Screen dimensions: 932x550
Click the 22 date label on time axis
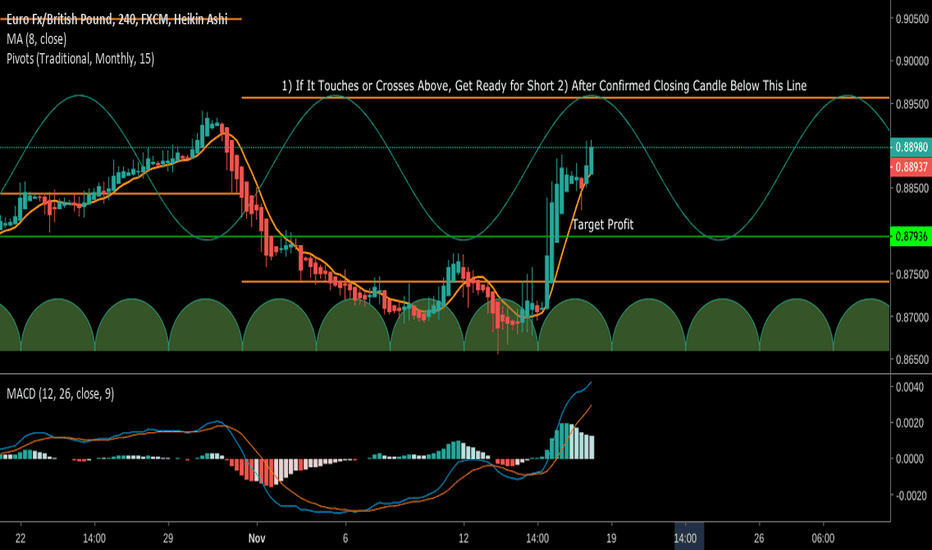(x=21, y=539)
